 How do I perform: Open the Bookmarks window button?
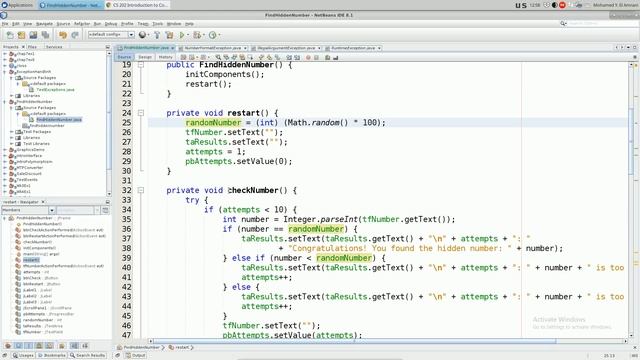click(x=51, y=356)
